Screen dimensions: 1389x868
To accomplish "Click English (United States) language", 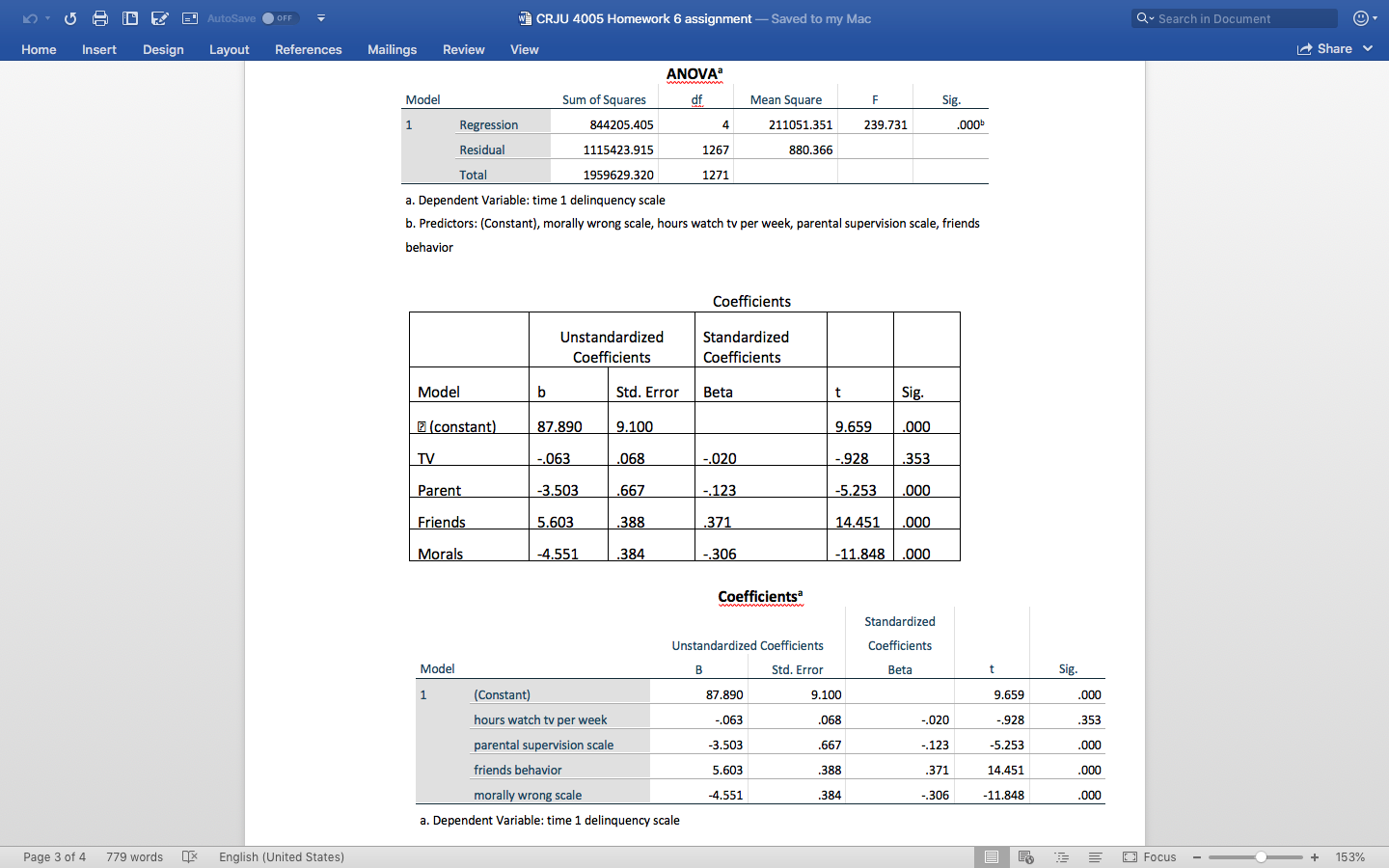I will click(x=282, y=856).
